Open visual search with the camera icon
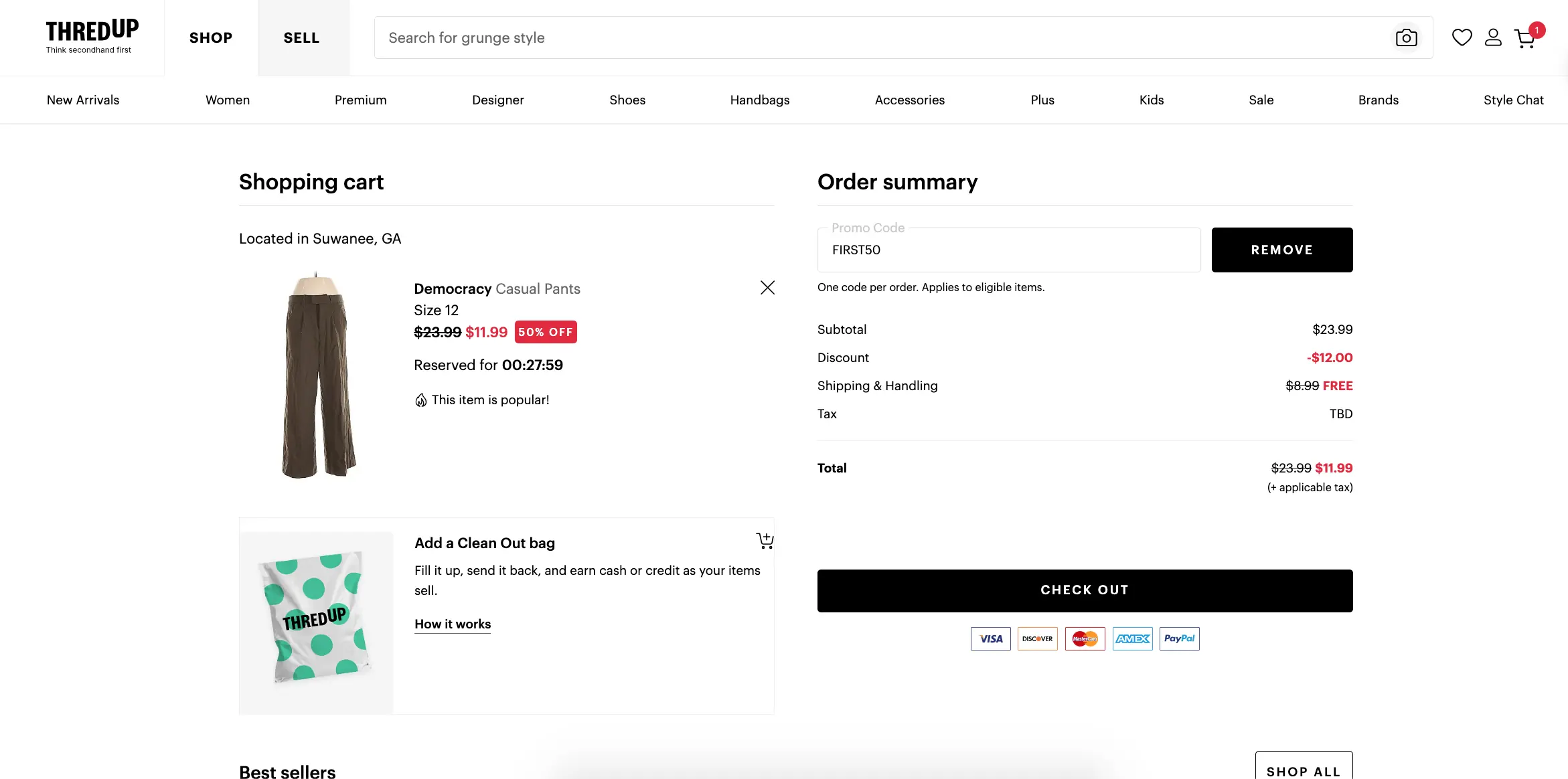The image size is (1568, 779). (x=1406, y=37)
